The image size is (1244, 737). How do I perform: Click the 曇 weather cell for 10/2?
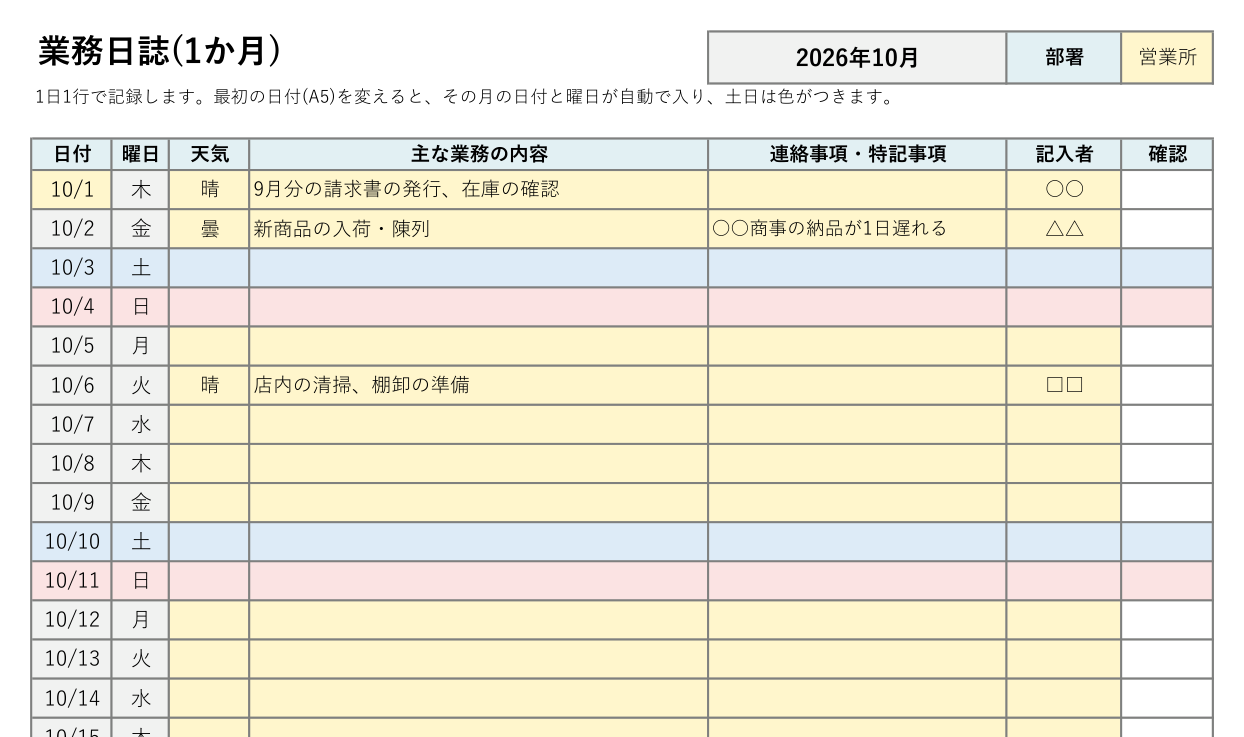coord(209,228)
